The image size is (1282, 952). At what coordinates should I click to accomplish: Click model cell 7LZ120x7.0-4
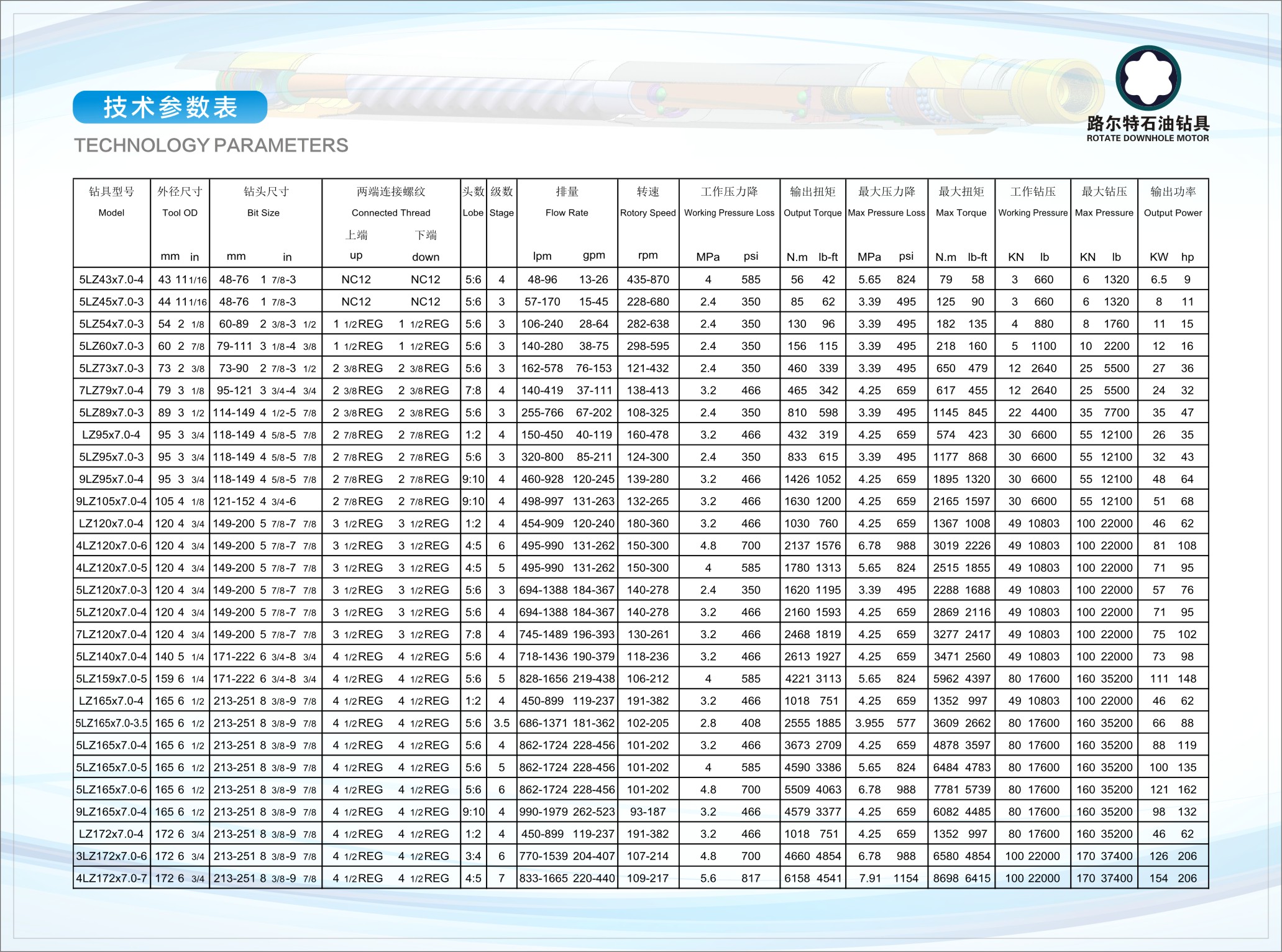112,634
